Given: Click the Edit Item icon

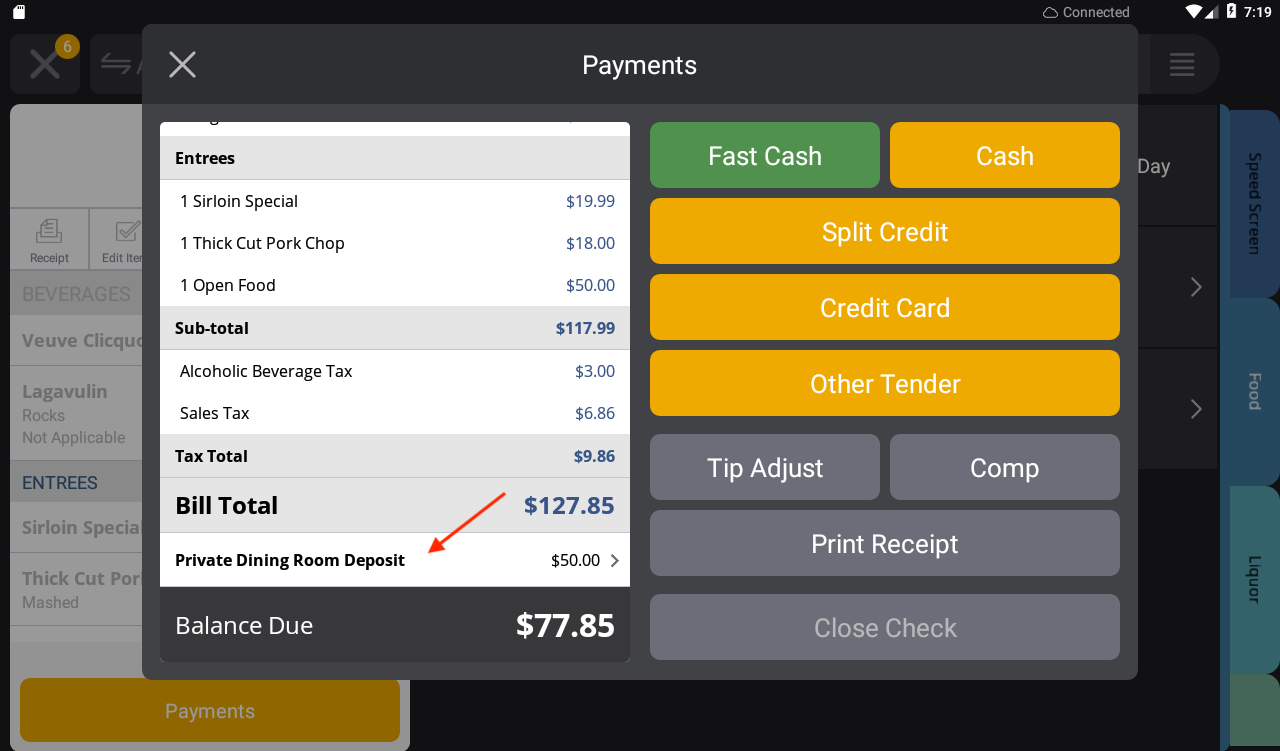Looking at the screenshot, I should (x=122, y=239).
